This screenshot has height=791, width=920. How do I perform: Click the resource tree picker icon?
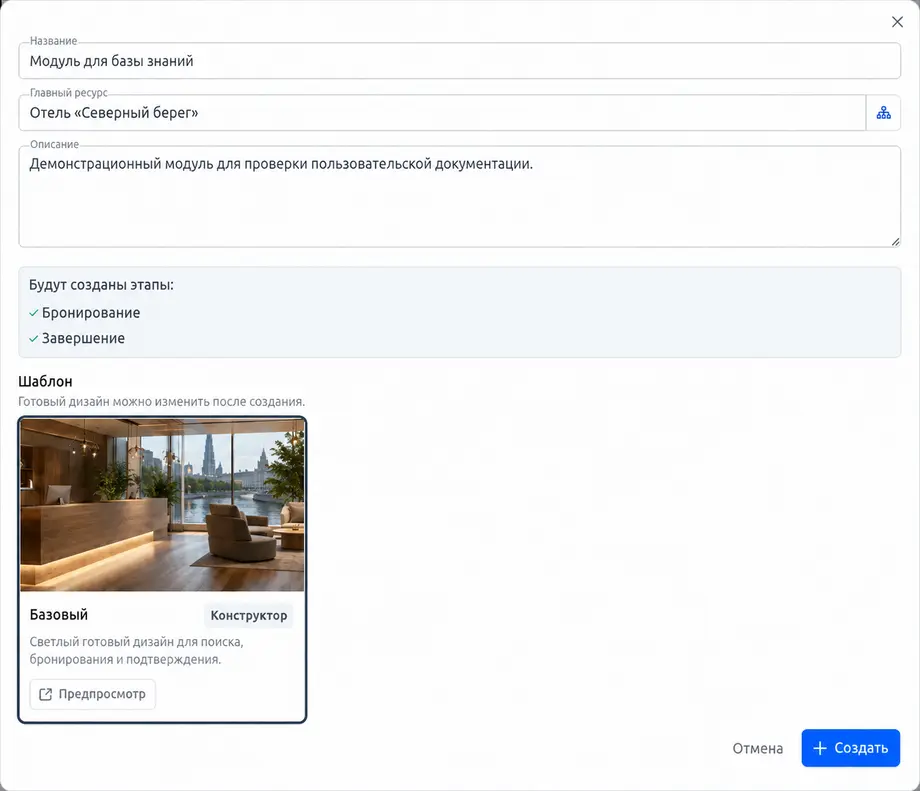pyautogui.click(x=883, y=113)
